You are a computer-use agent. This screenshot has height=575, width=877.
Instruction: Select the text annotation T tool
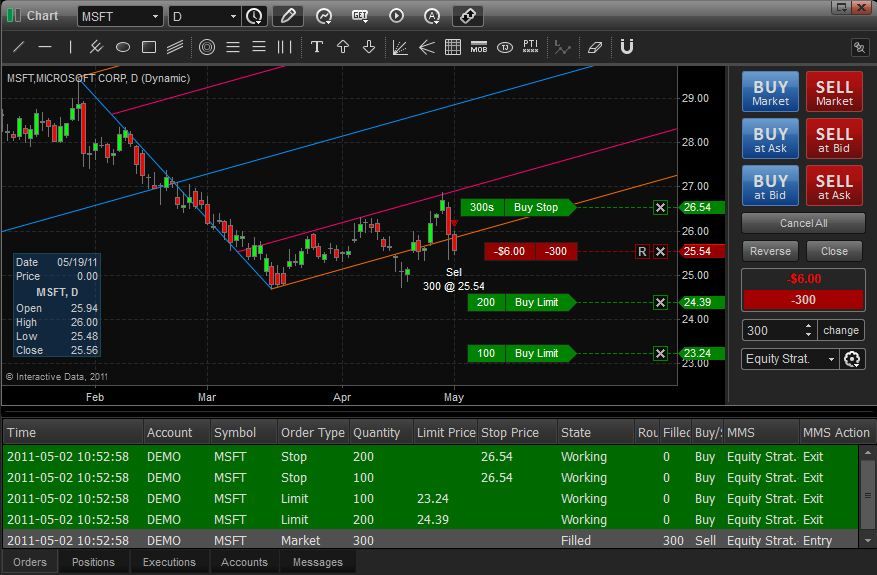coord(317,48)
